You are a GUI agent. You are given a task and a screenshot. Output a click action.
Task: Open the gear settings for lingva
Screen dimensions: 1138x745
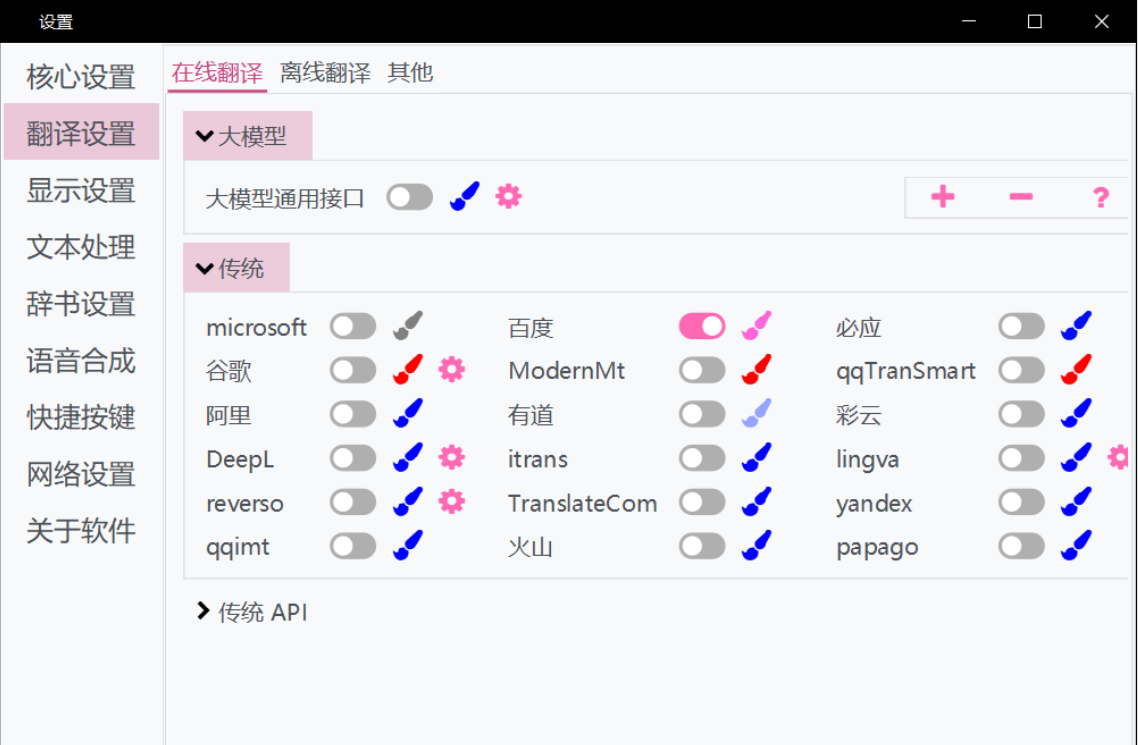[x=1118, y=458]
